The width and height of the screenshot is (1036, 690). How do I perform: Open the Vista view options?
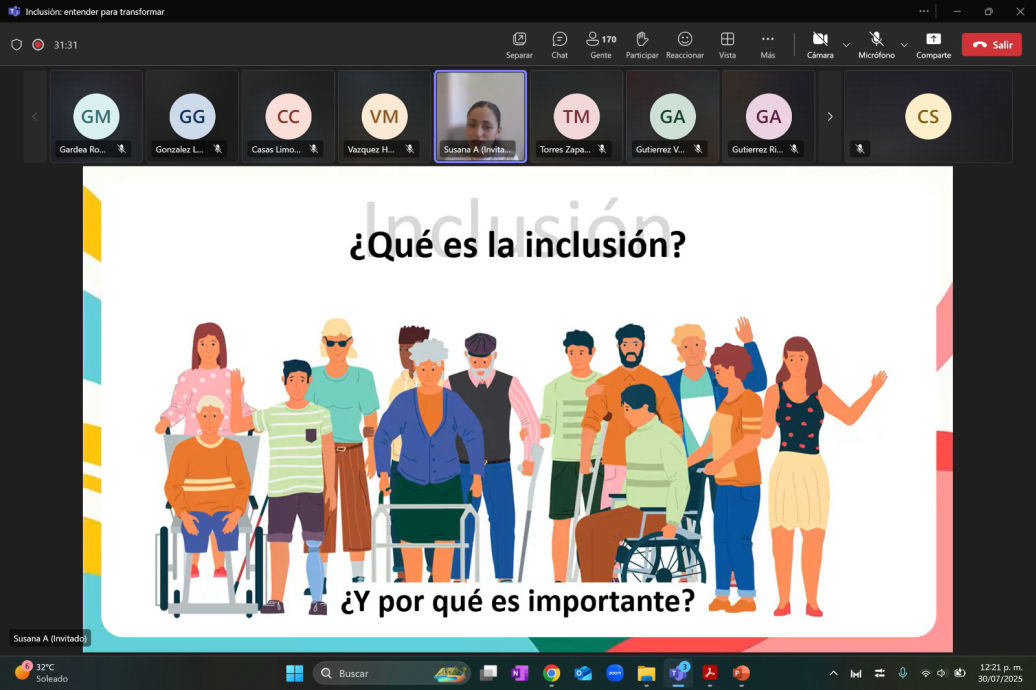click(727, 44)
